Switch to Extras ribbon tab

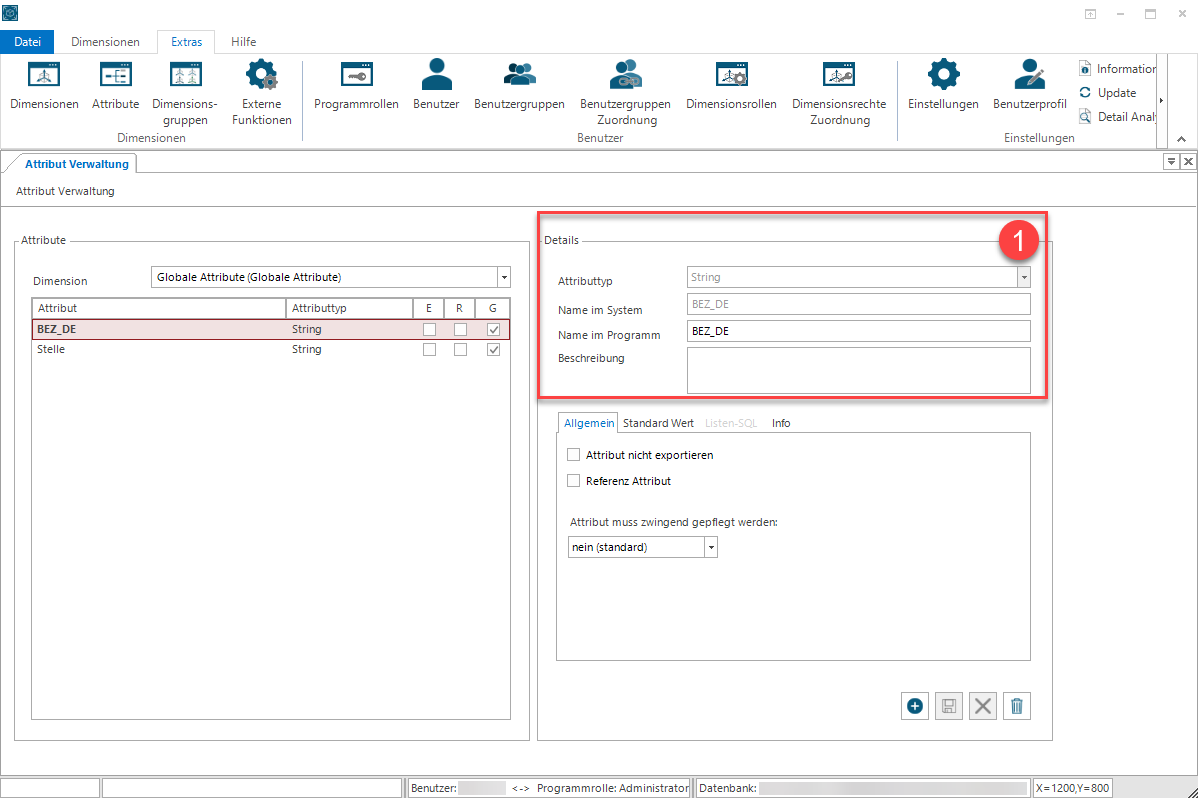[x=186, y=42]
